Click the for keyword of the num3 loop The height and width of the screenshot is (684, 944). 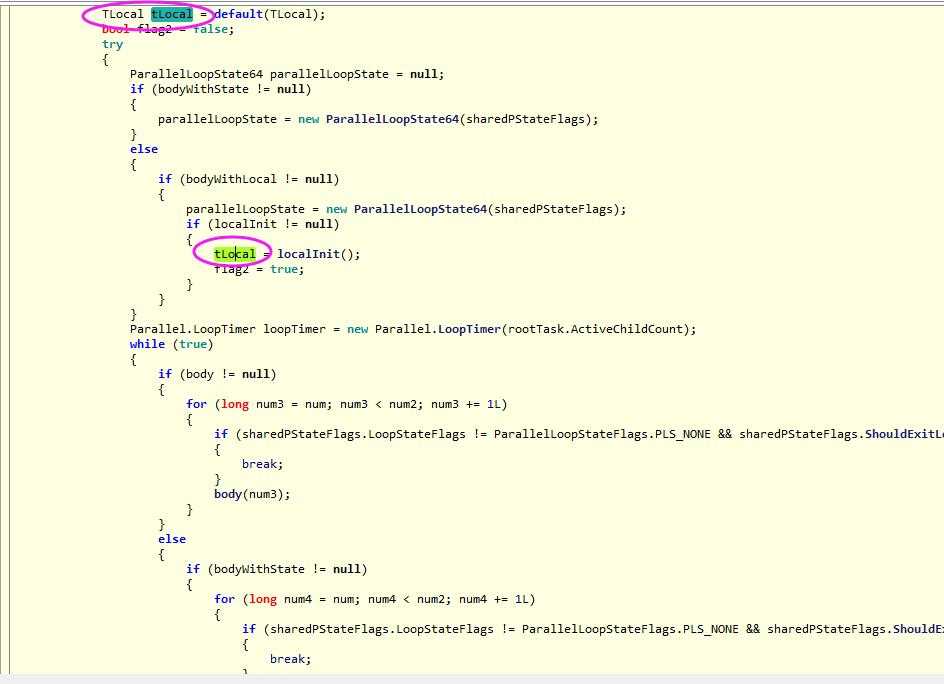(196, 404)
